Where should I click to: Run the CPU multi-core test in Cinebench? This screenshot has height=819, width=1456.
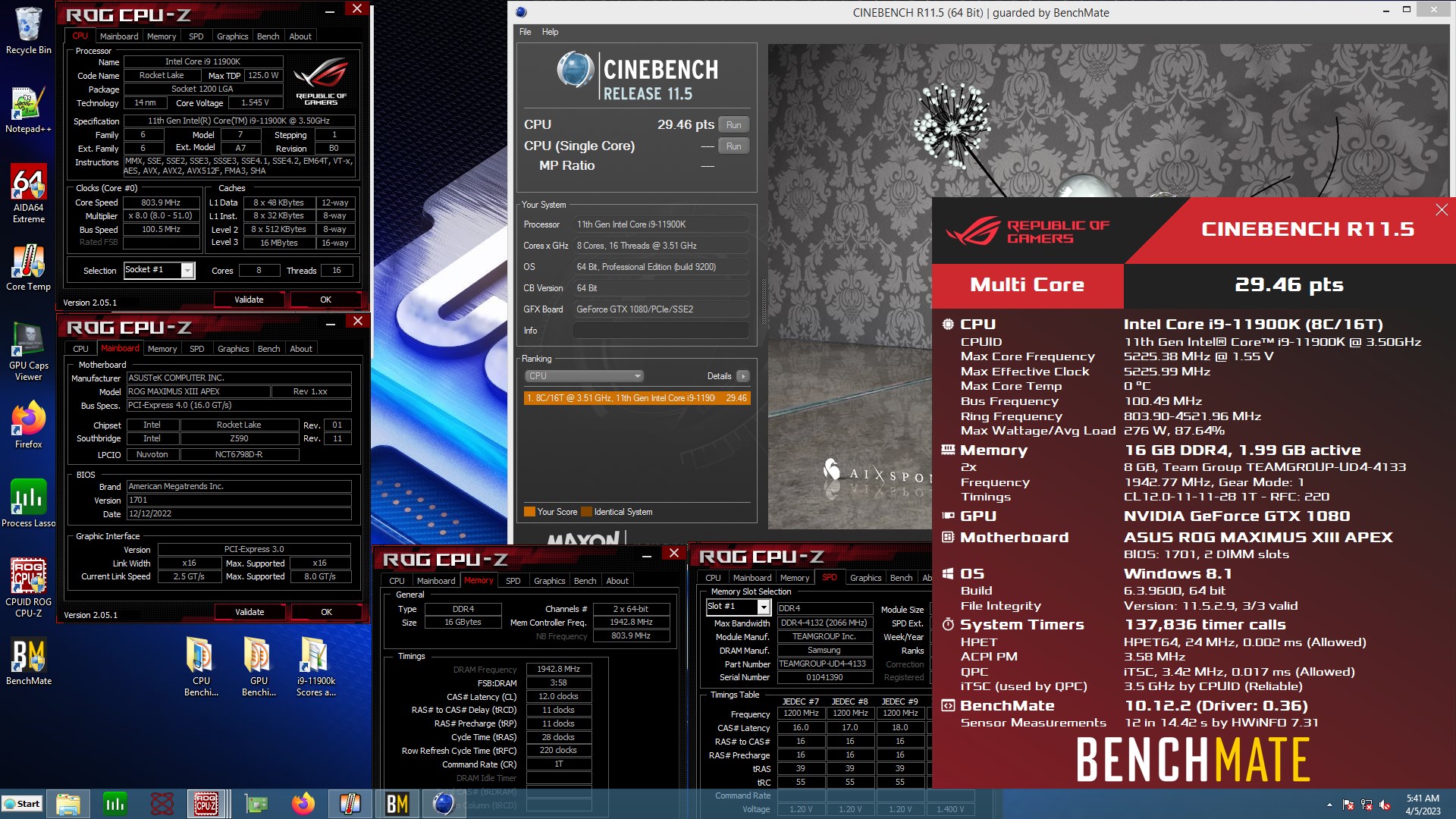[x=733, y=125]
